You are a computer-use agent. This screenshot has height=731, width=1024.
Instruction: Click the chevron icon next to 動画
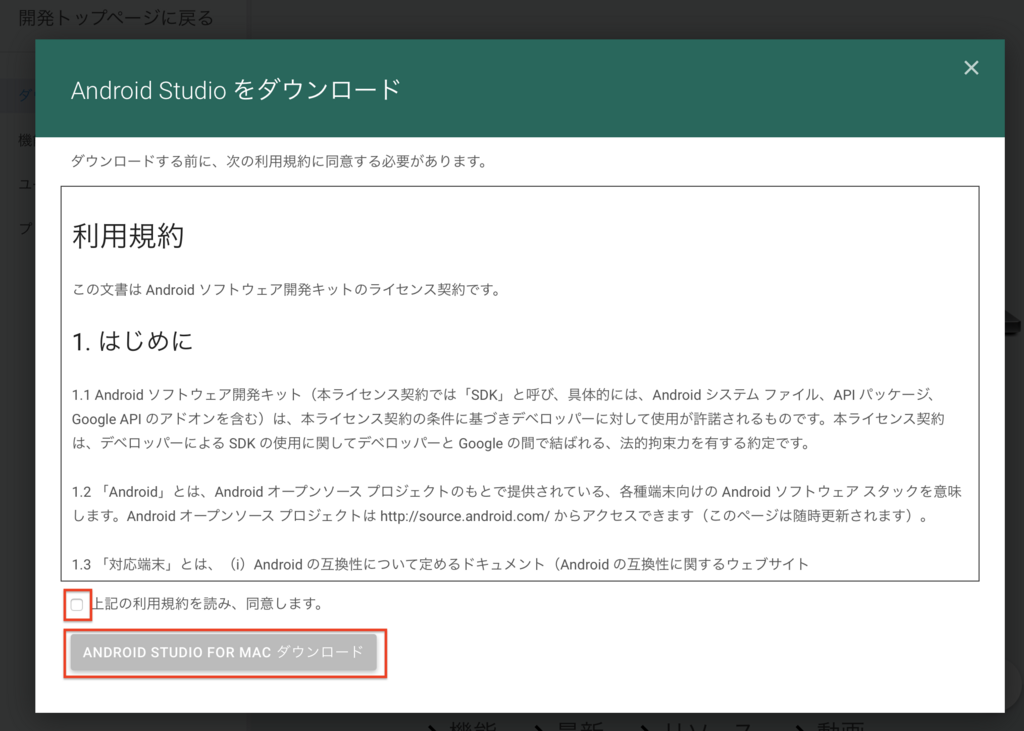(x=798, y=727)
